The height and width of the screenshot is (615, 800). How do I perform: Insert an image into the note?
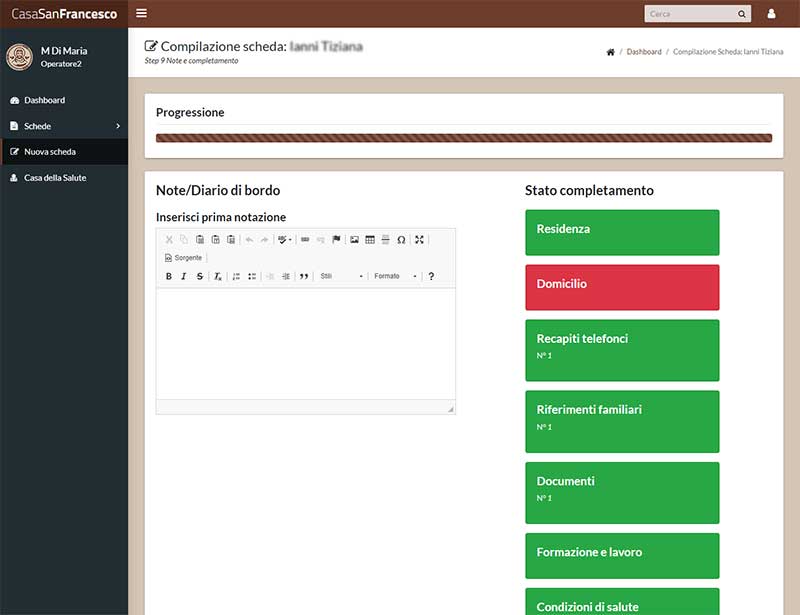point(354,239)
